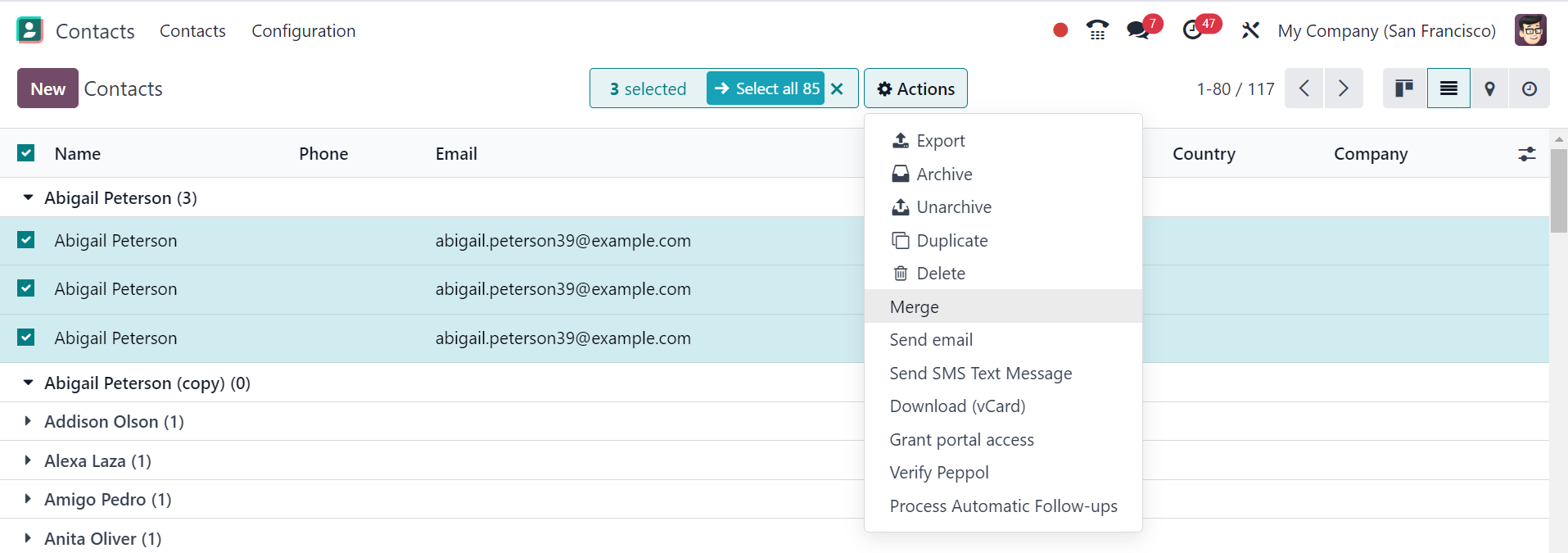Open the VoIP phone icon
Viewport: 1568px width, 553px height.
pos(1097,30)
